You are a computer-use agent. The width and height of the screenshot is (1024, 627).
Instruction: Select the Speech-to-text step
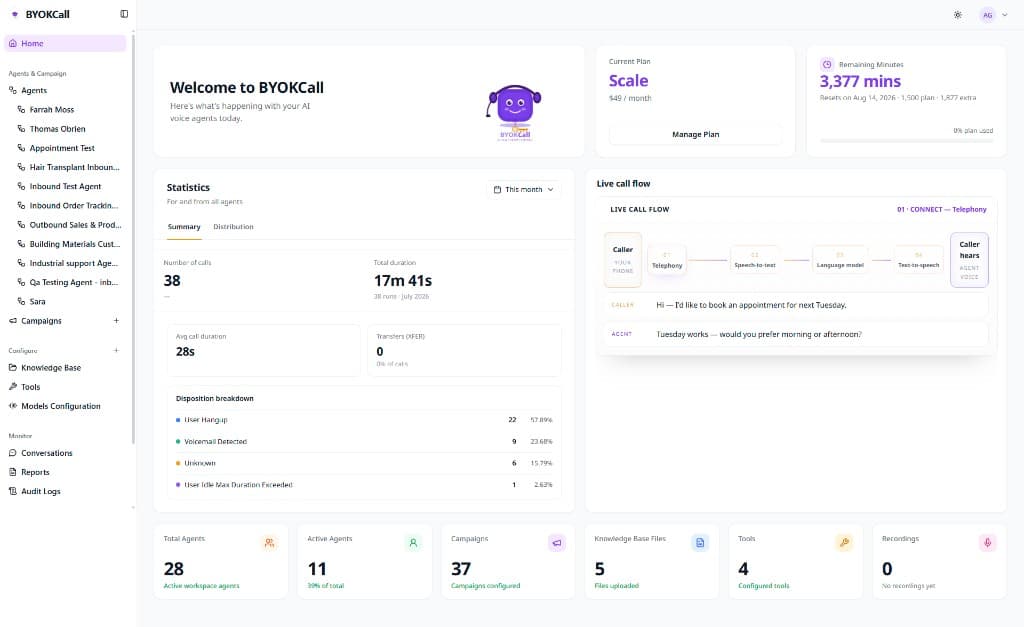pyautogui.click(x=755, y=260)
